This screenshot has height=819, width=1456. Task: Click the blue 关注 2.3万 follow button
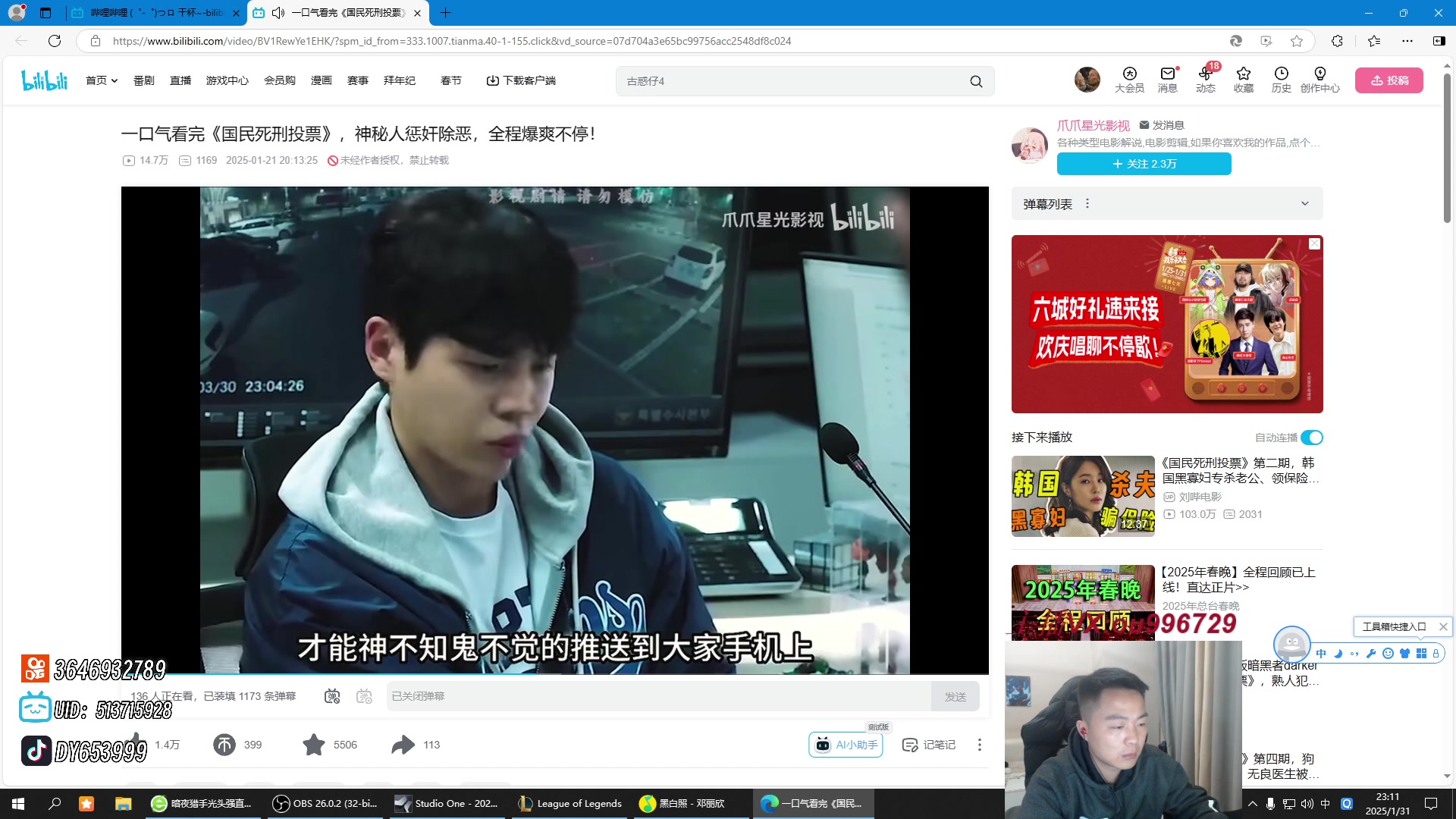click(1144, 164)
